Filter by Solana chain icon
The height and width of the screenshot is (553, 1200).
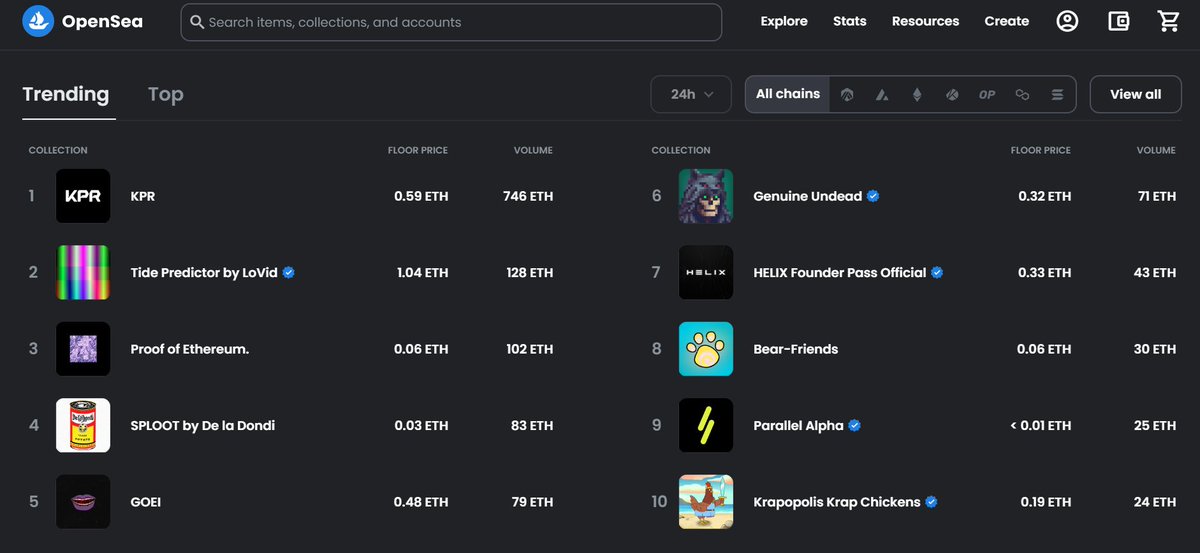point(1057,94)
